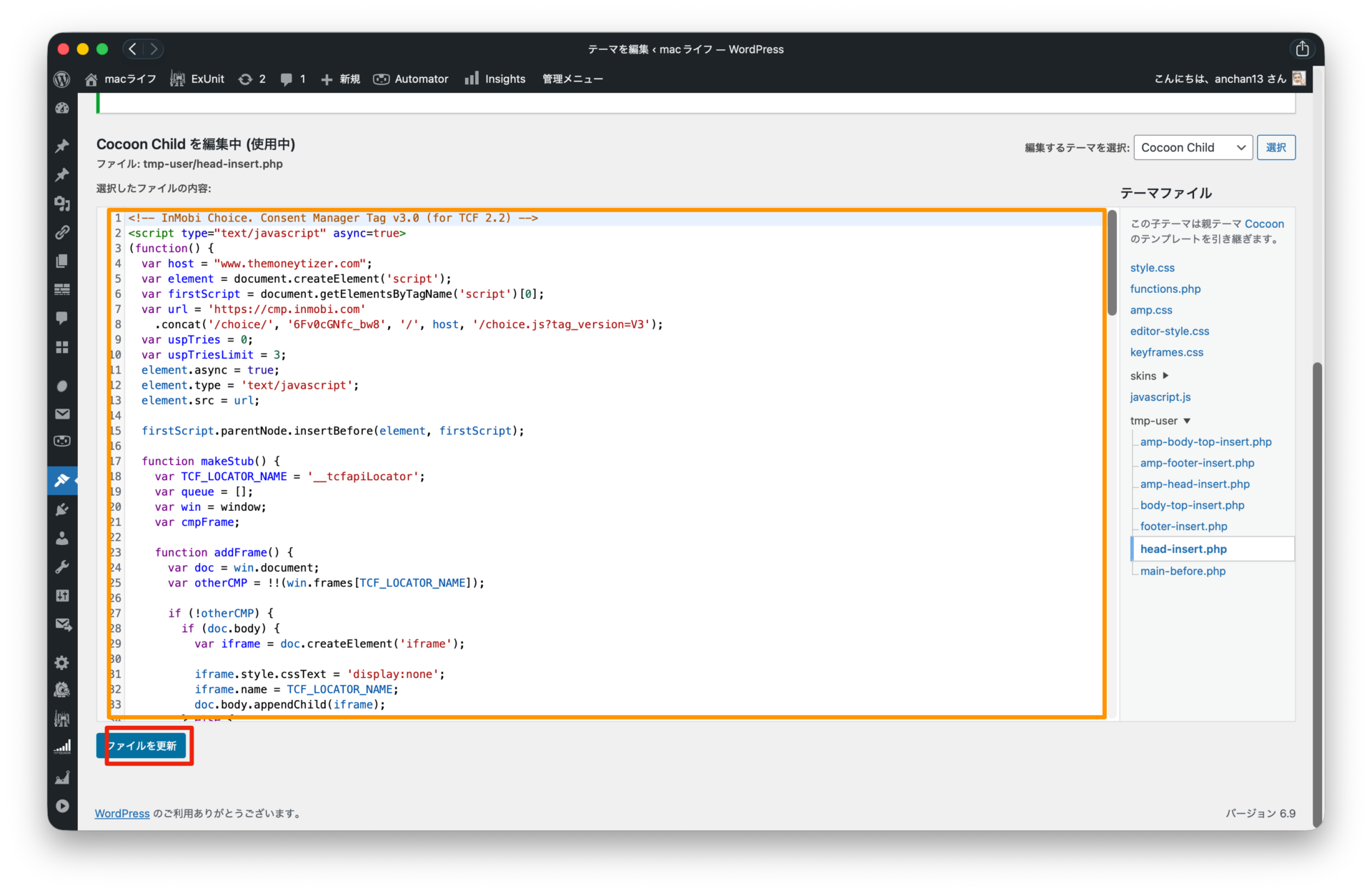Click the Safari share icon
1372x893 pixels.
pyautogui.click(x=1302, y=49)
